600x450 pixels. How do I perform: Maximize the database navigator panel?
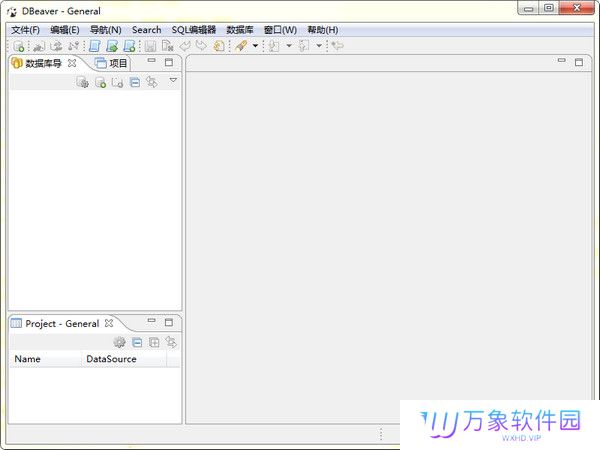[169, 62]
